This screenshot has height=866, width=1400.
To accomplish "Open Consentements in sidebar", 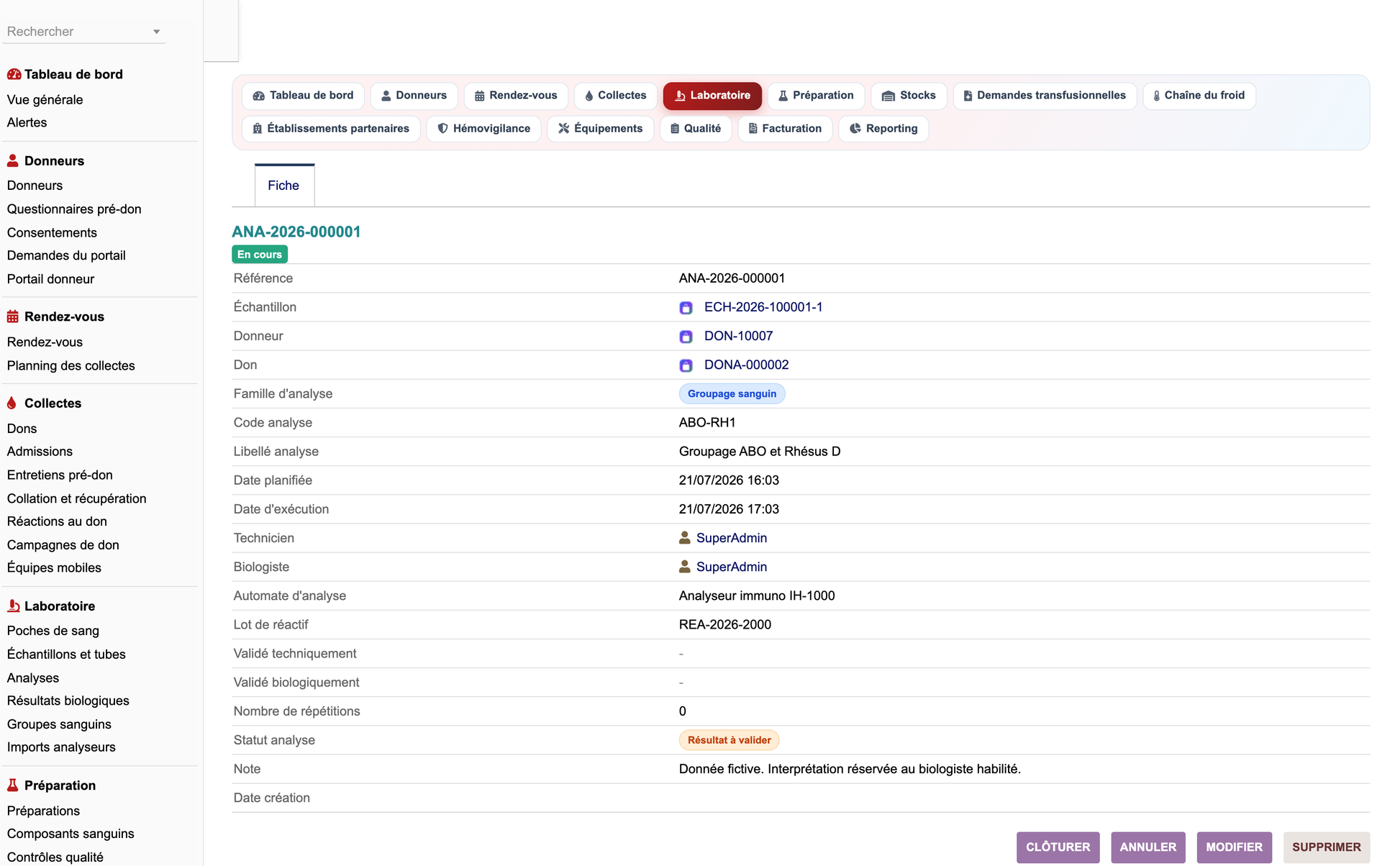I will [52, 233].
